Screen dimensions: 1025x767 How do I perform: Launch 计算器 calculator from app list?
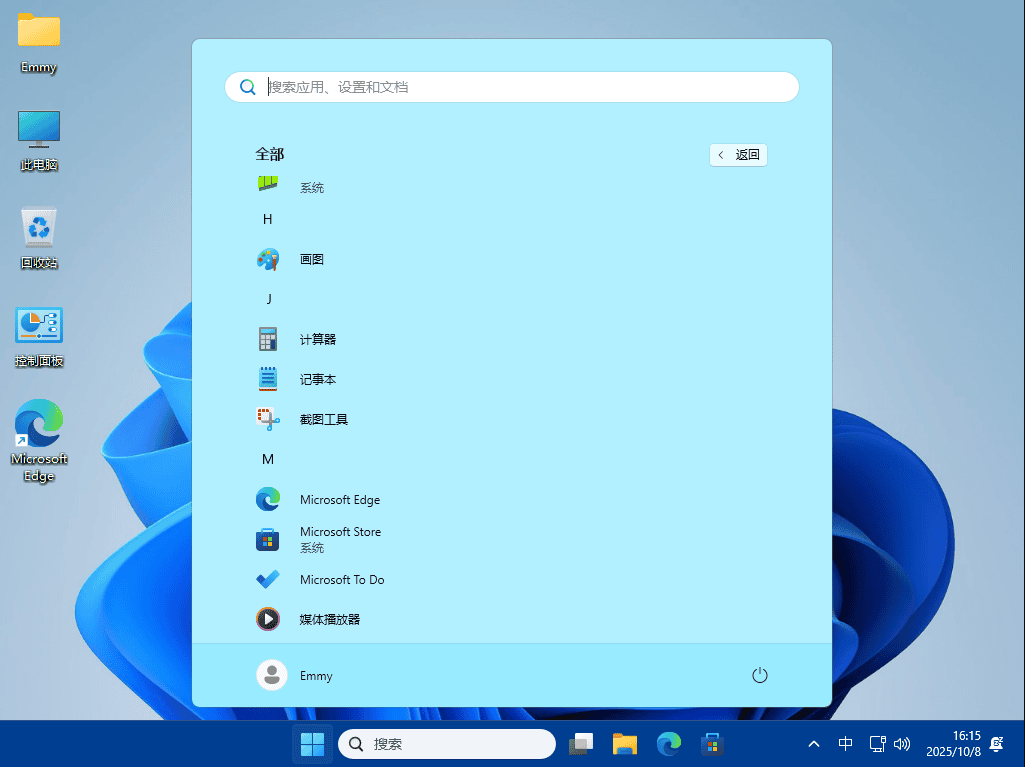(x=317, y=339)
